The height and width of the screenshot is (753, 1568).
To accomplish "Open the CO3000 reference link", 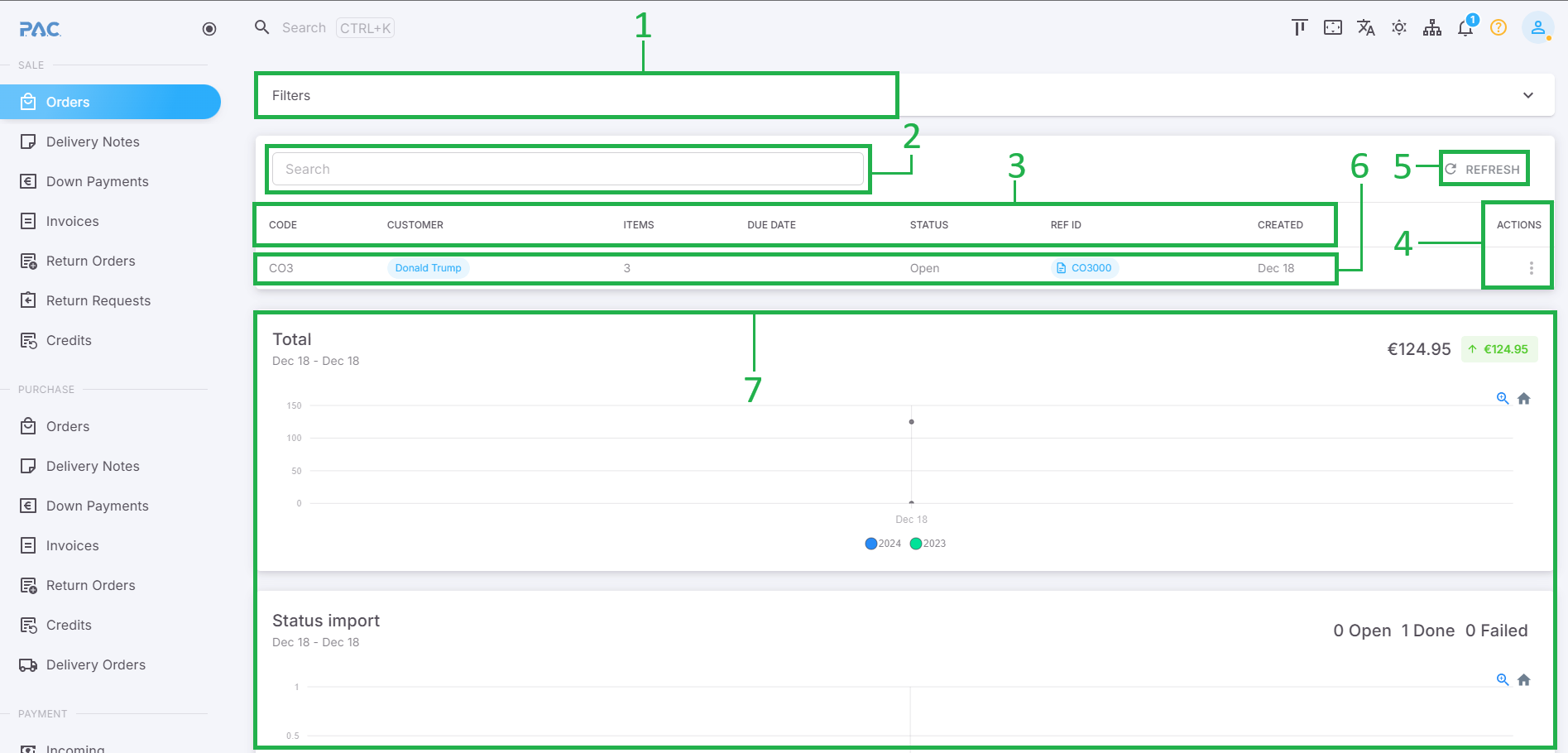I will click(x=1085, y=268).
